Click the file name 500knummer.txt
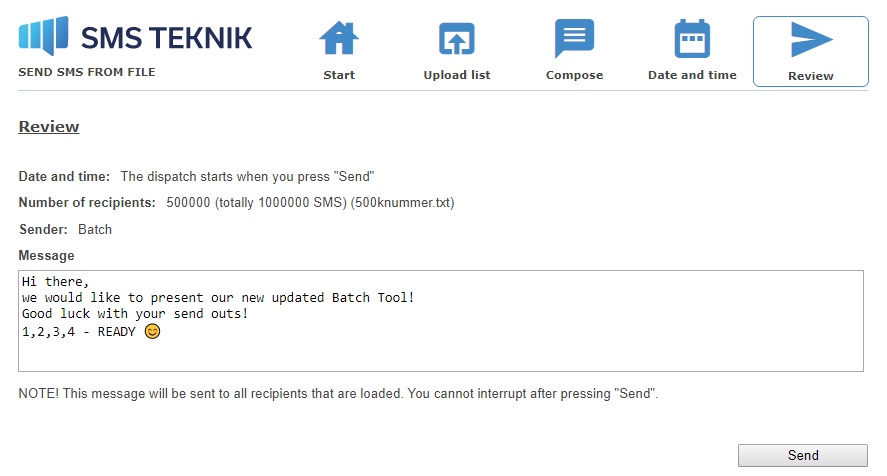The height and width of the screenshot is (476, 887). pyautogui.click(x=402, y=203)
